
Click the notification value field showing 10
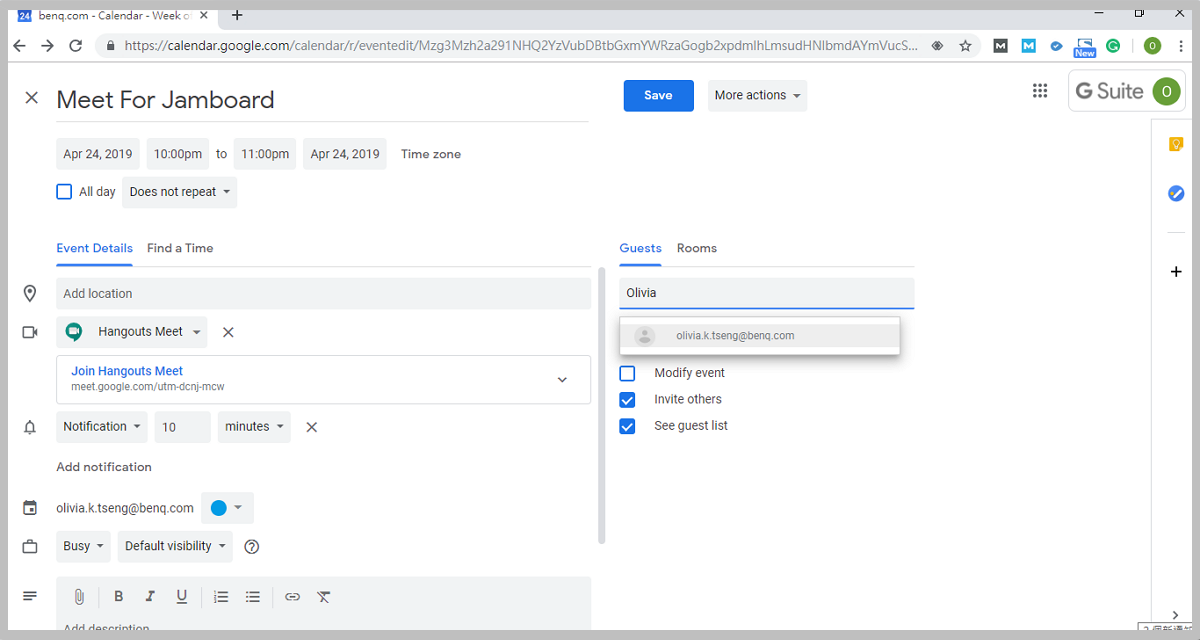click(x=183, y=427)
